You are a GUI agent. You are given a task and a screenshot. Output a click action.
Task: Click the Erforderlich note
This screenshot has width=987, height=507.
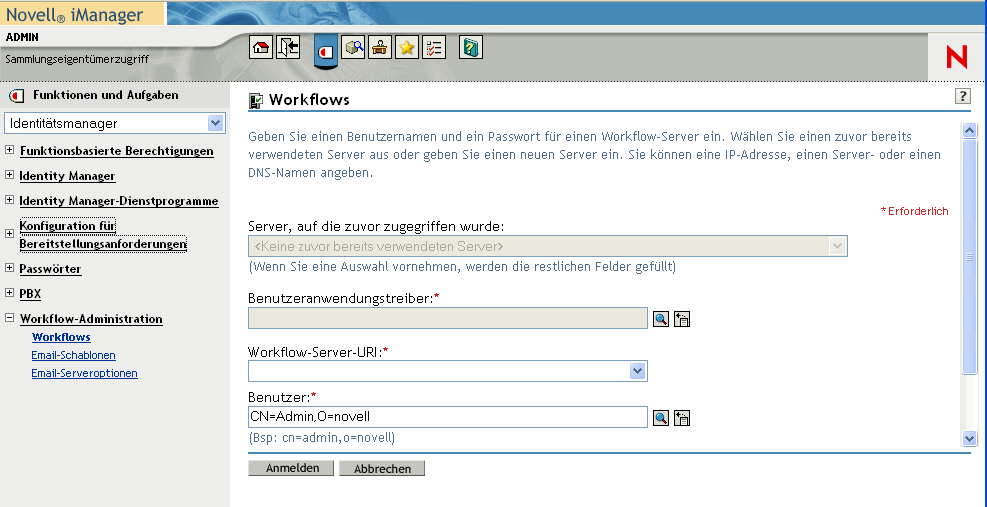914,211
